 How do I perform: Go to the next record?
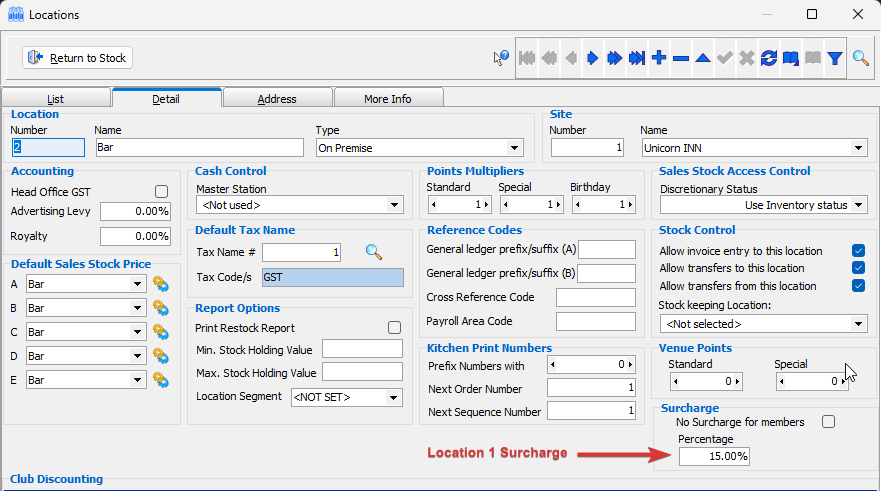[x=593, y=58]
